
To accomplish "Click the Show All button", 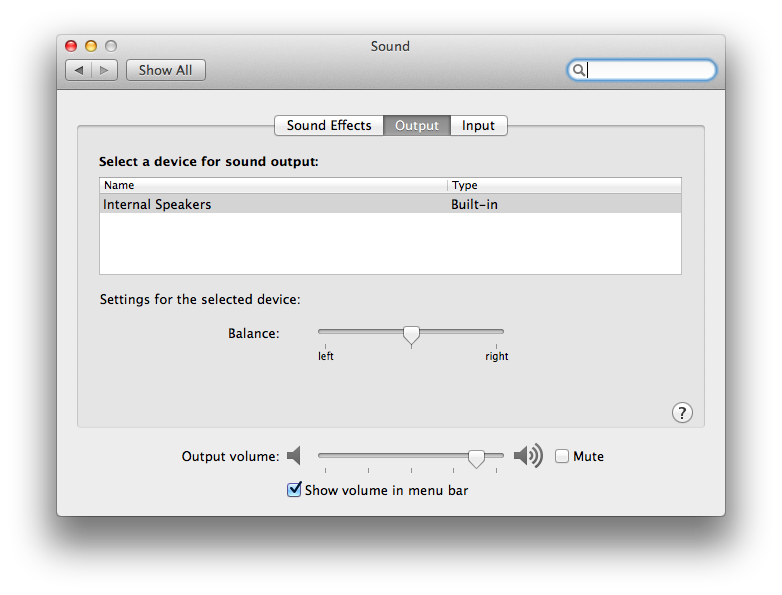I will [x=166, y=70].
